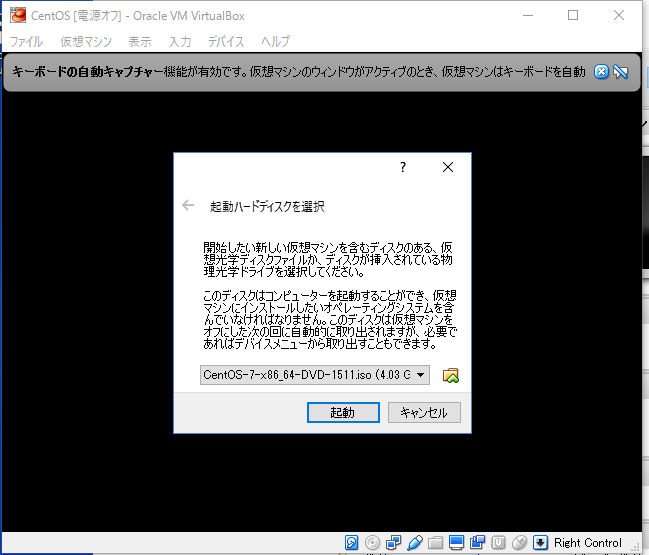
Task: Open the ファイル menu
Action: click(x=26, y=41)
